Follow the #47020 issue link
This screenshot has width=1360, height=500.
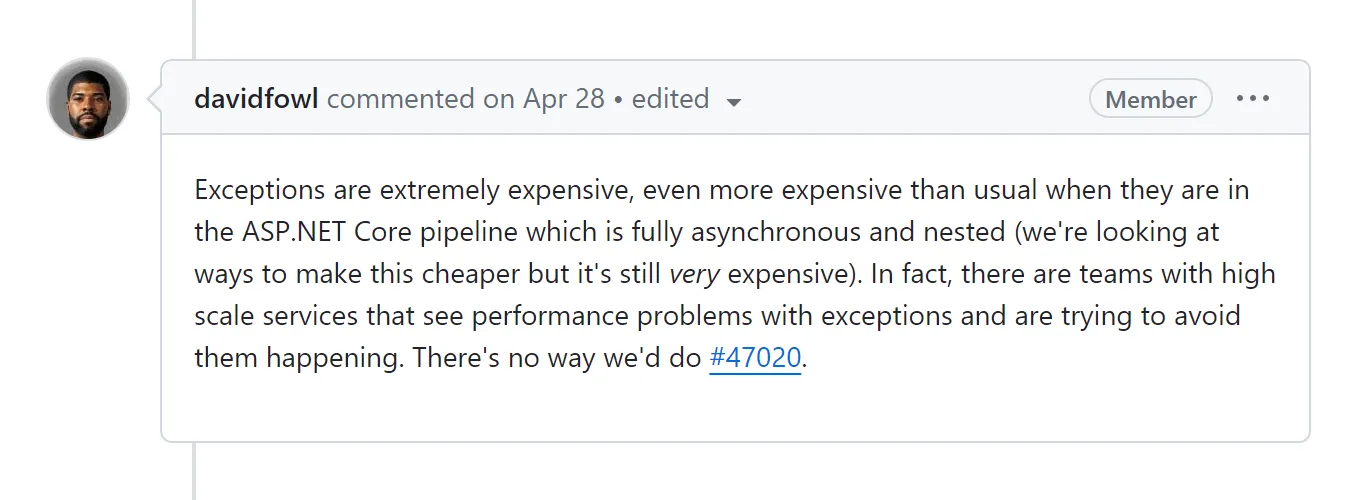click(755, 358)
